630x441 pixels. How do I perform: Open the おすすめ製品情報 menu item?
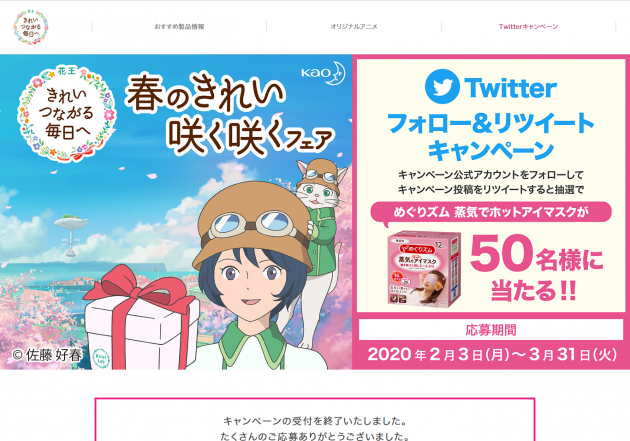(x=179, y=27)
